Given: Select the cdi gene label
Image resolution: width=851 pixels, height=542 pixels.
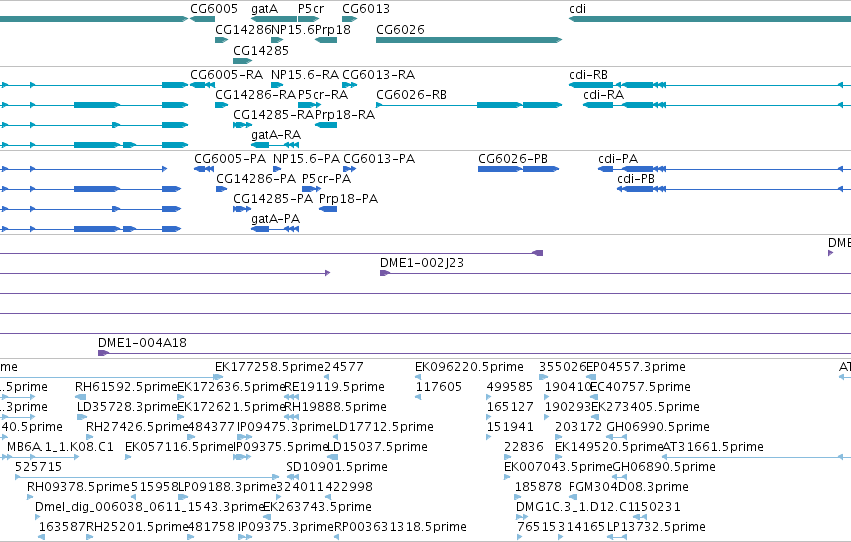Looking at the screenshot, I should pos(577,9).
